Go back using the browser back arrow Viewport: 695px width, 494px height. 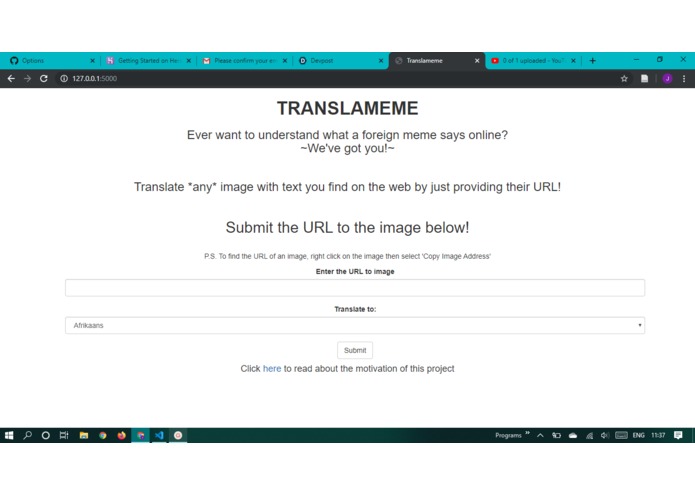(11, 78)
